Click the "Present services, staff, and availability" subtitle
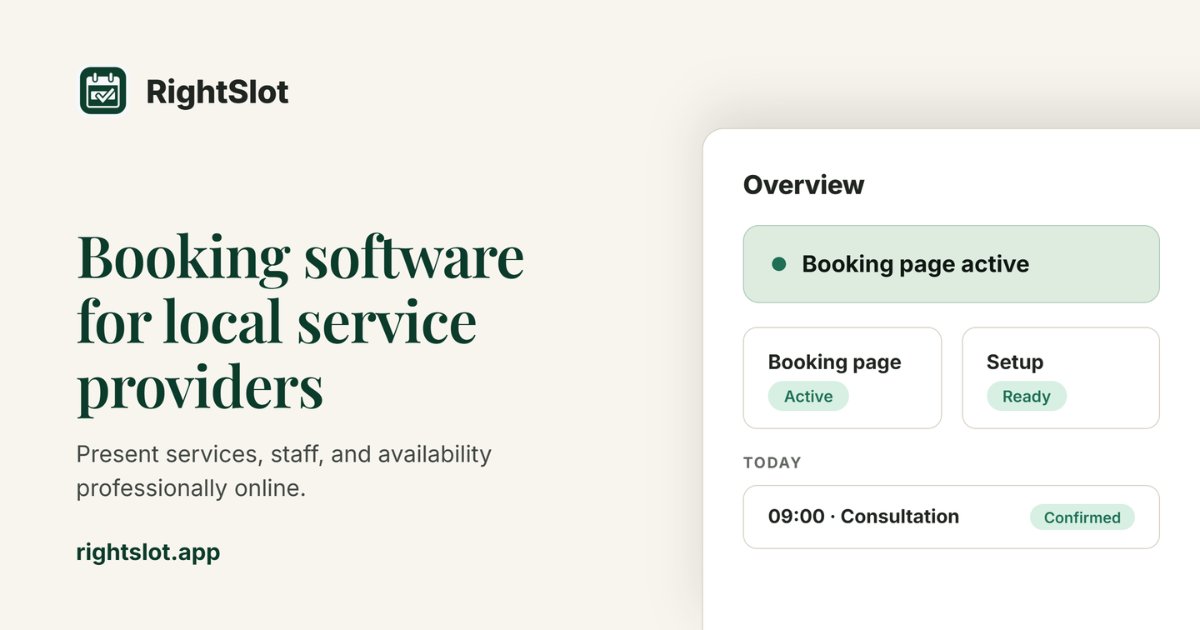The image size is (1200, 630). pos(284,471)
